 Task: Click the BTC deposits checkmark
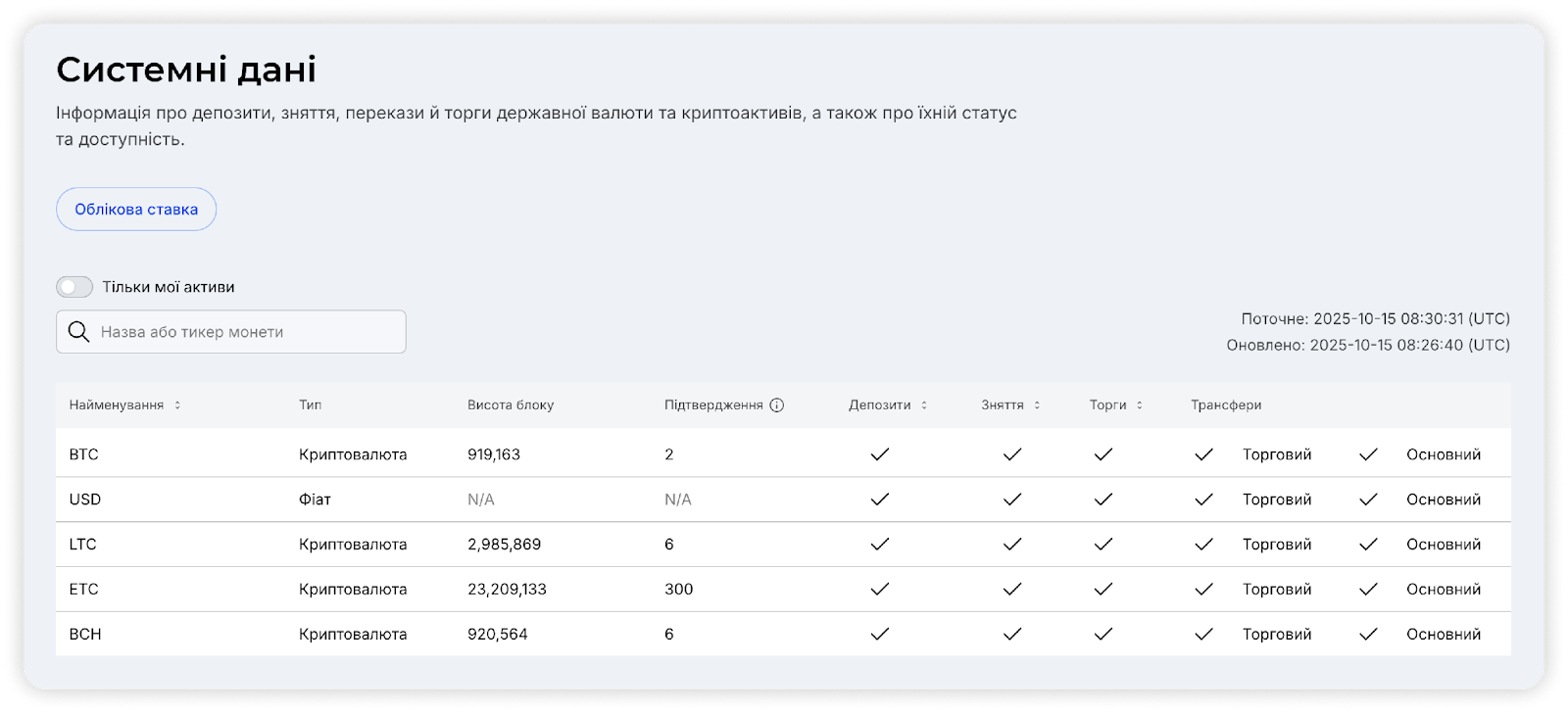(x=880, y=454)
